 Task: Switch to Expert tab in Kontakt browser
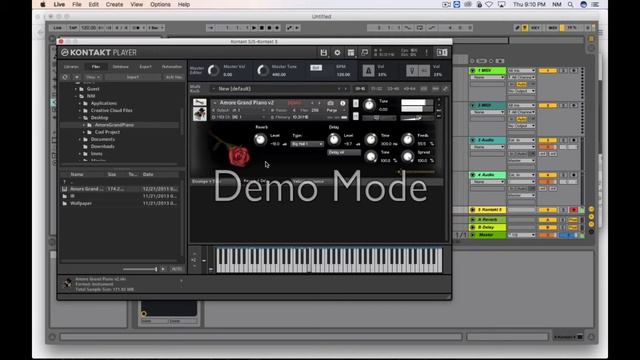145,67
